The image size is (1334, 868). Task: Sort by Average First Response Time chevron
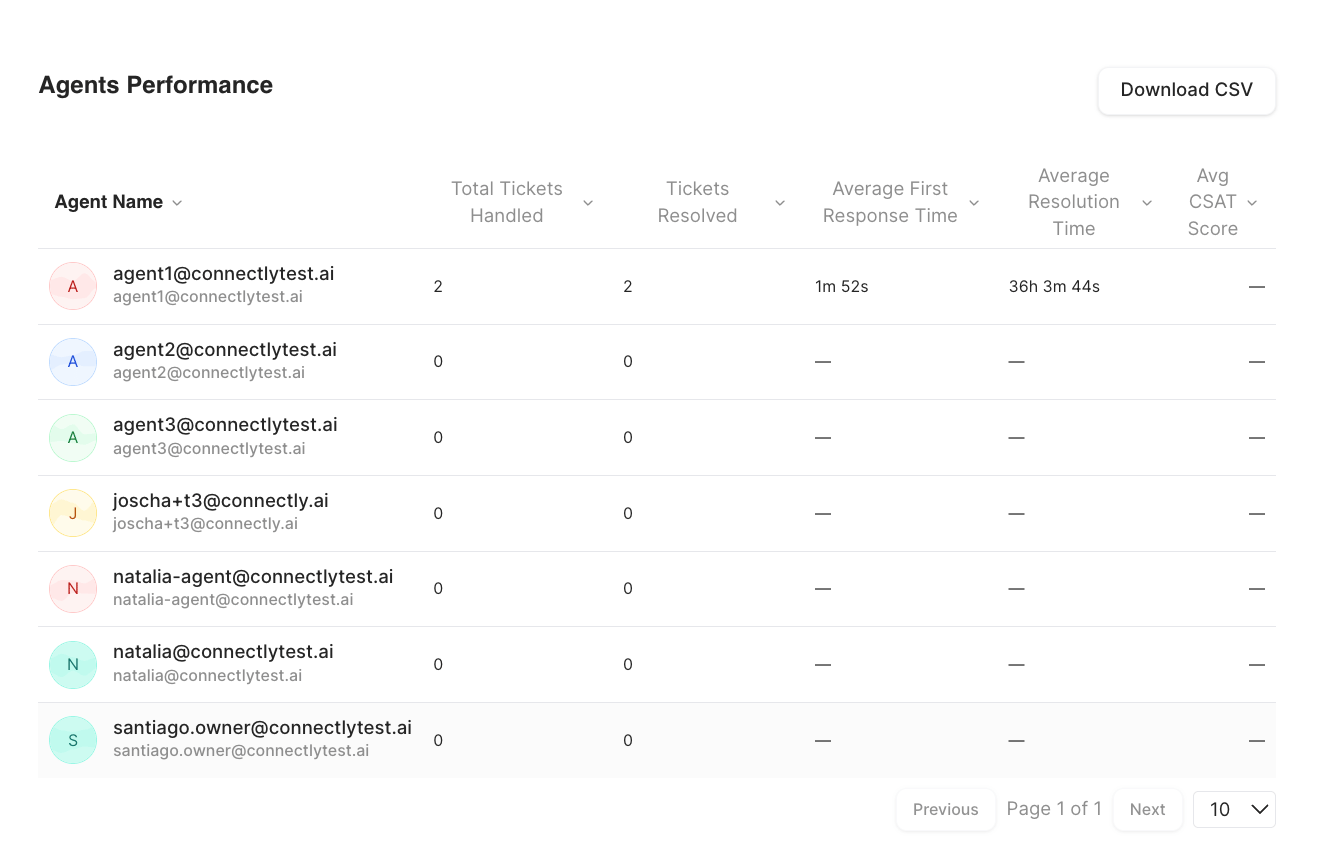[974, 203]
